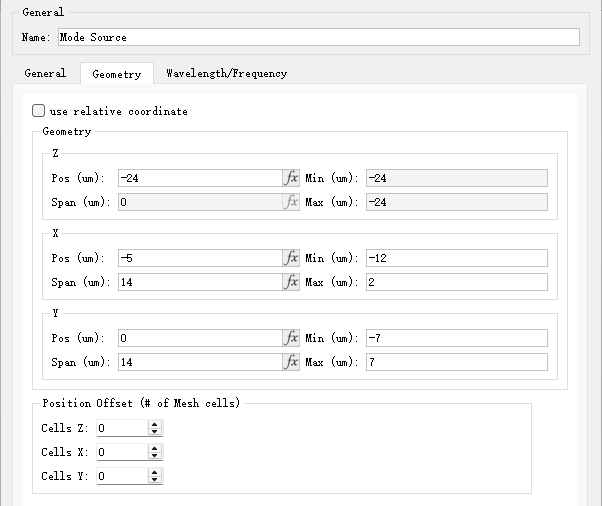The width and height of the screenshot is (602, 506).
Task: Open the fx expression editor for Y Span
Action: (x=291, y=362)
